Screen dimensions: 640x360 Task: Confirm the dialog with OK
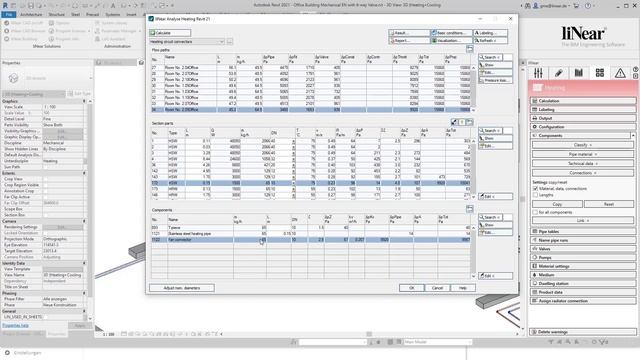tap(411, 288)
